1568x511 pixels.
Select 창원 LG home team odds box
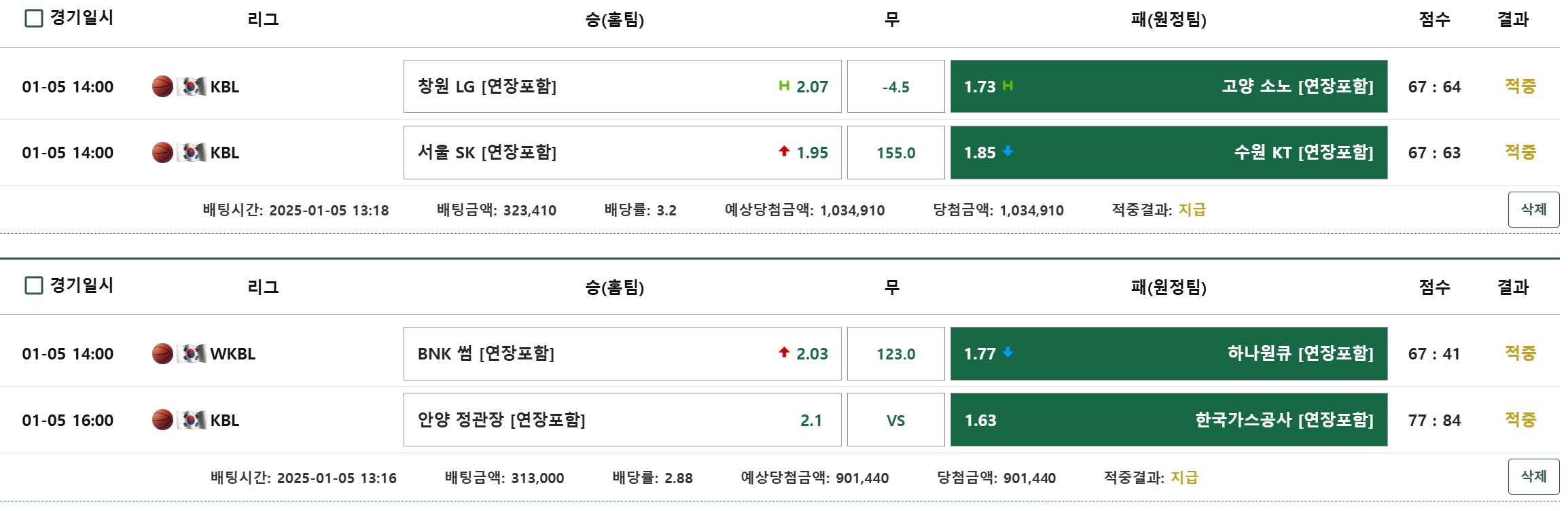[622, 86]
